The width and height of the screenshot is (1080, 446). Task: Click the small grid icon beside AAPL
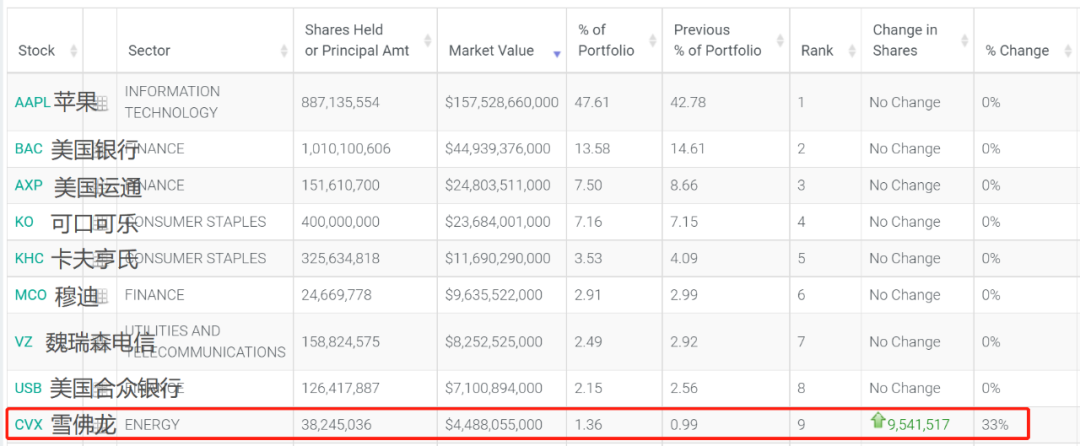(100, 103)
